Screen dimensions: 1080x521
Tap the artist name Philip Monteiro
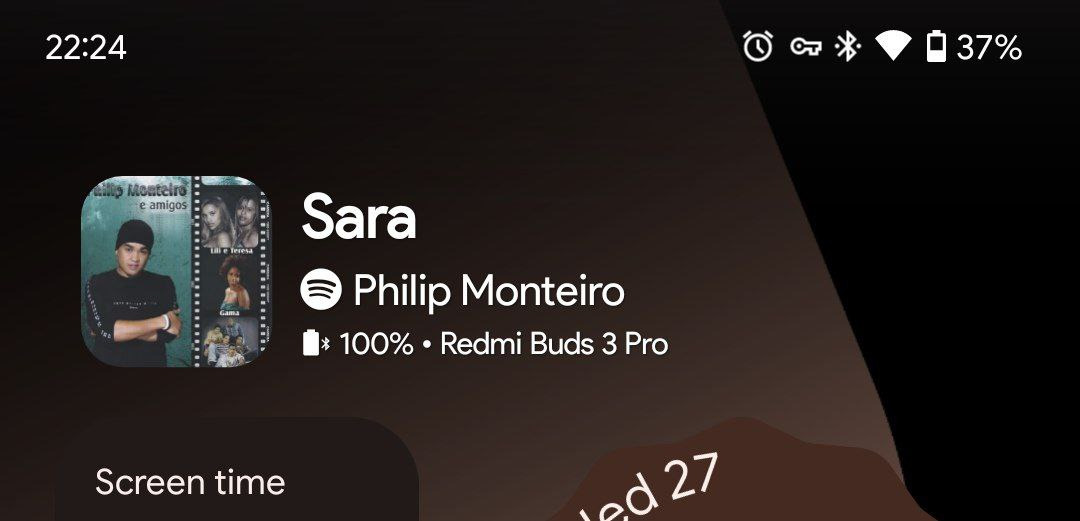(488, 291)
